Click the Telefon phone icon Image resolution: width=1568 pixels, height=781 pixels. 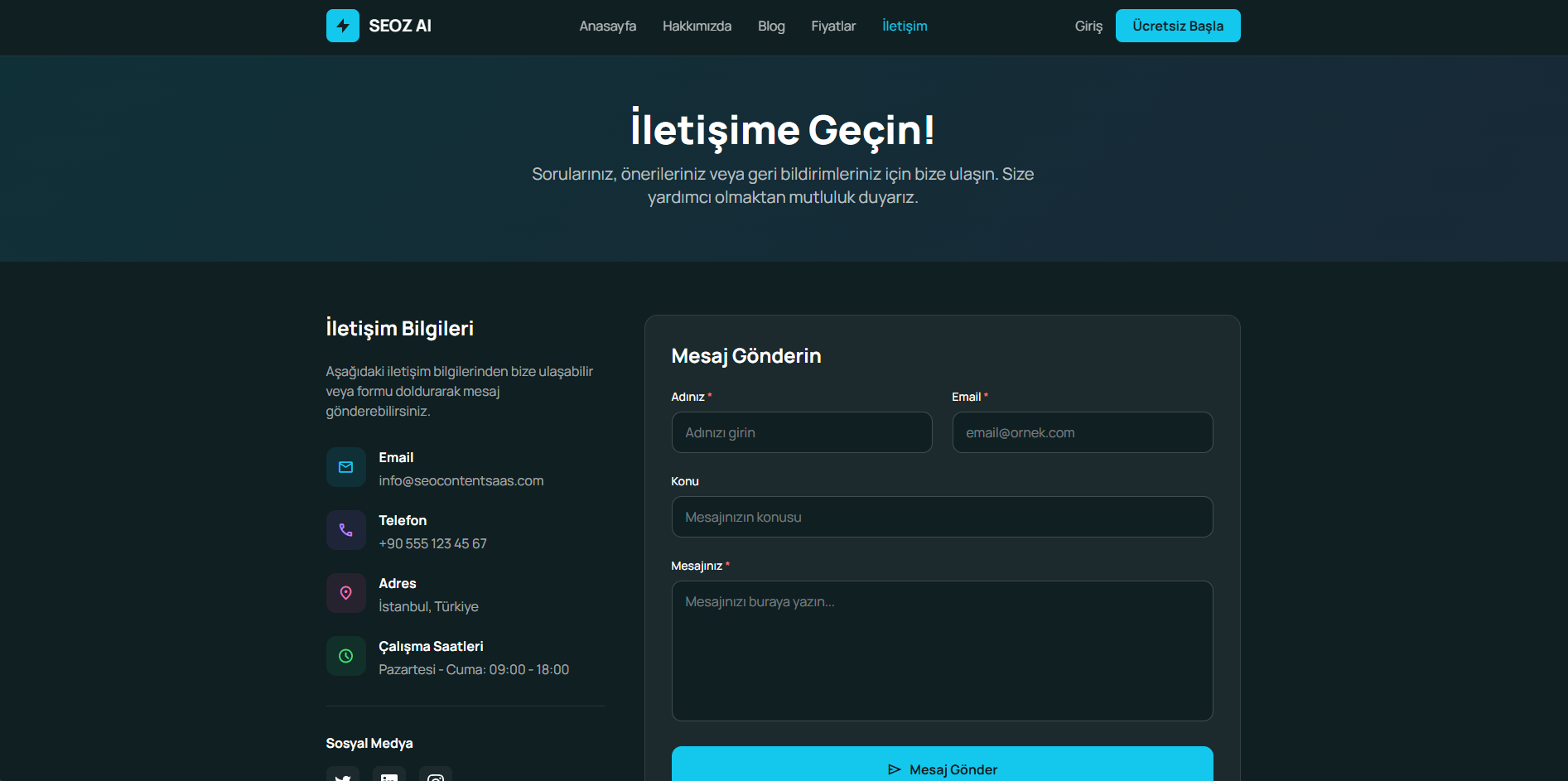(346, 530)
